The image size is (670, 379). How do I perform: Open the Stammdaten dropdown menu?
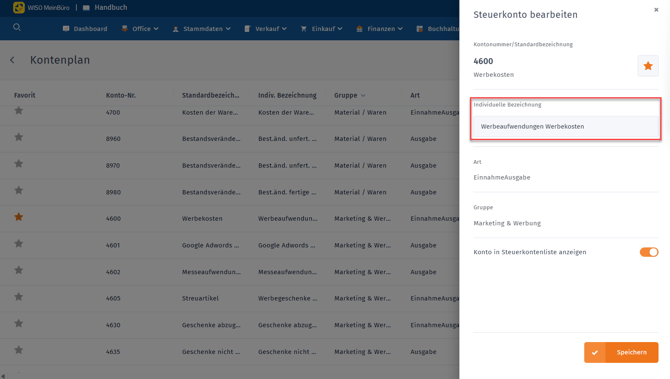click(202, 29)
